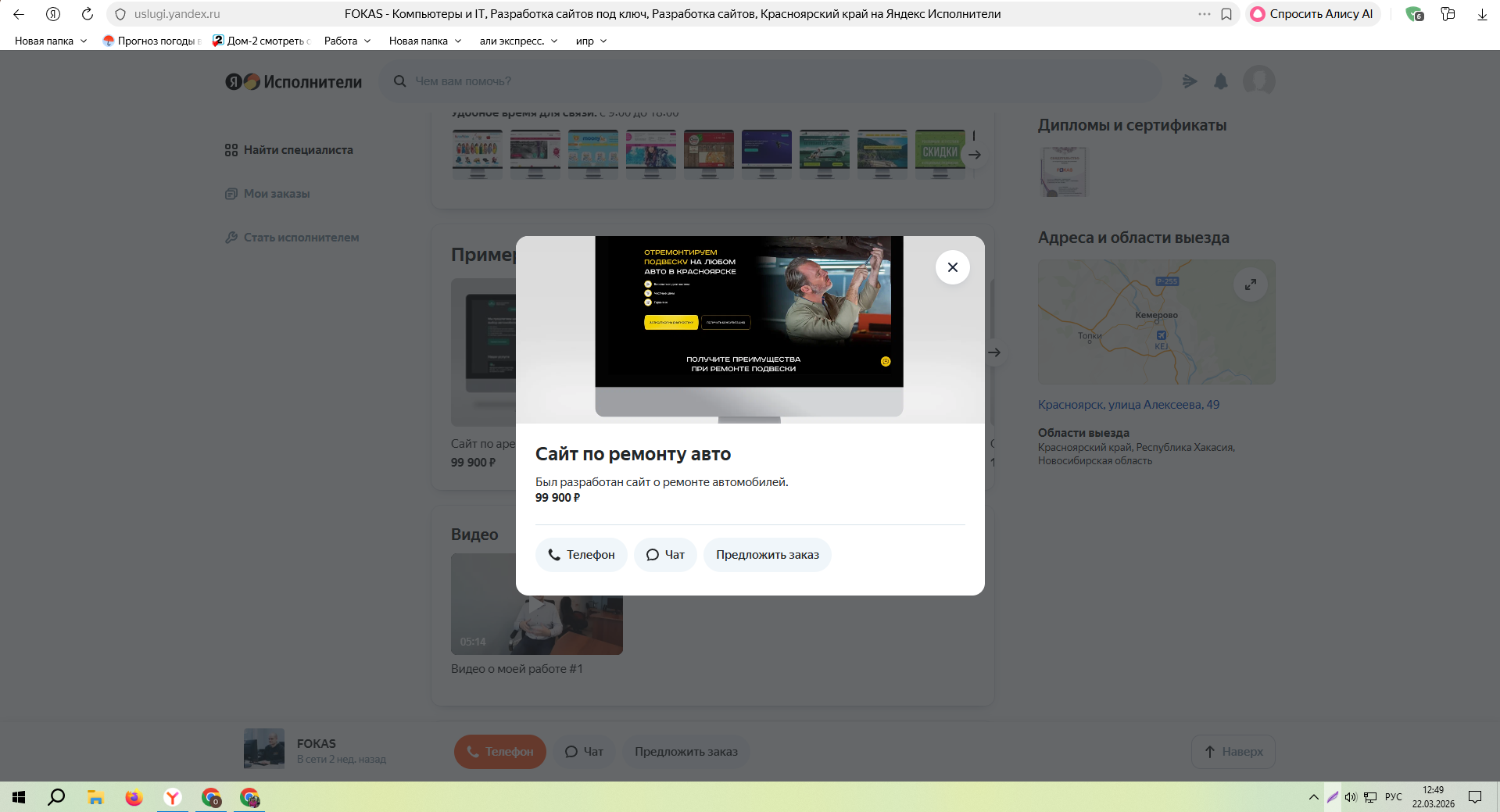This screenshot has width=1500, height=812.
Task: Click the Яндекс Исполнители logo
Action: 294,81
